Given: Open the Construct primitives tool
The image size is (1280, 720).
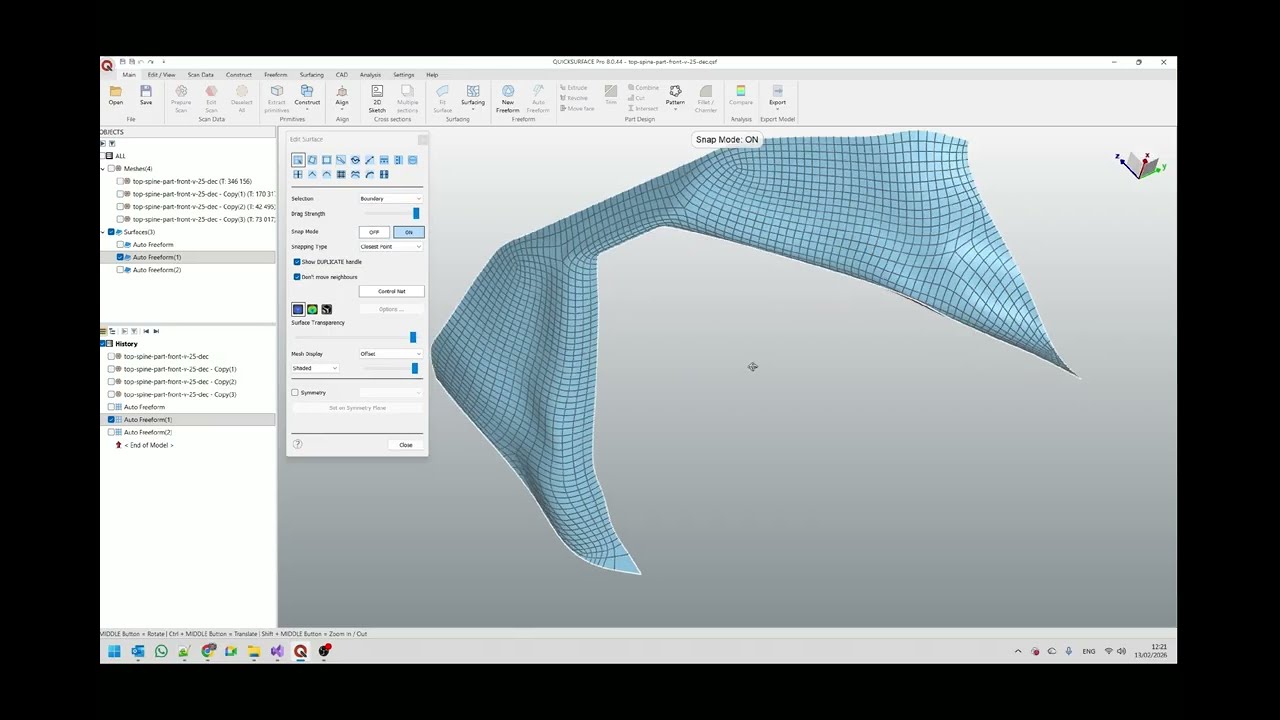Looking at the screenshot, I should (x=307, y=92).
